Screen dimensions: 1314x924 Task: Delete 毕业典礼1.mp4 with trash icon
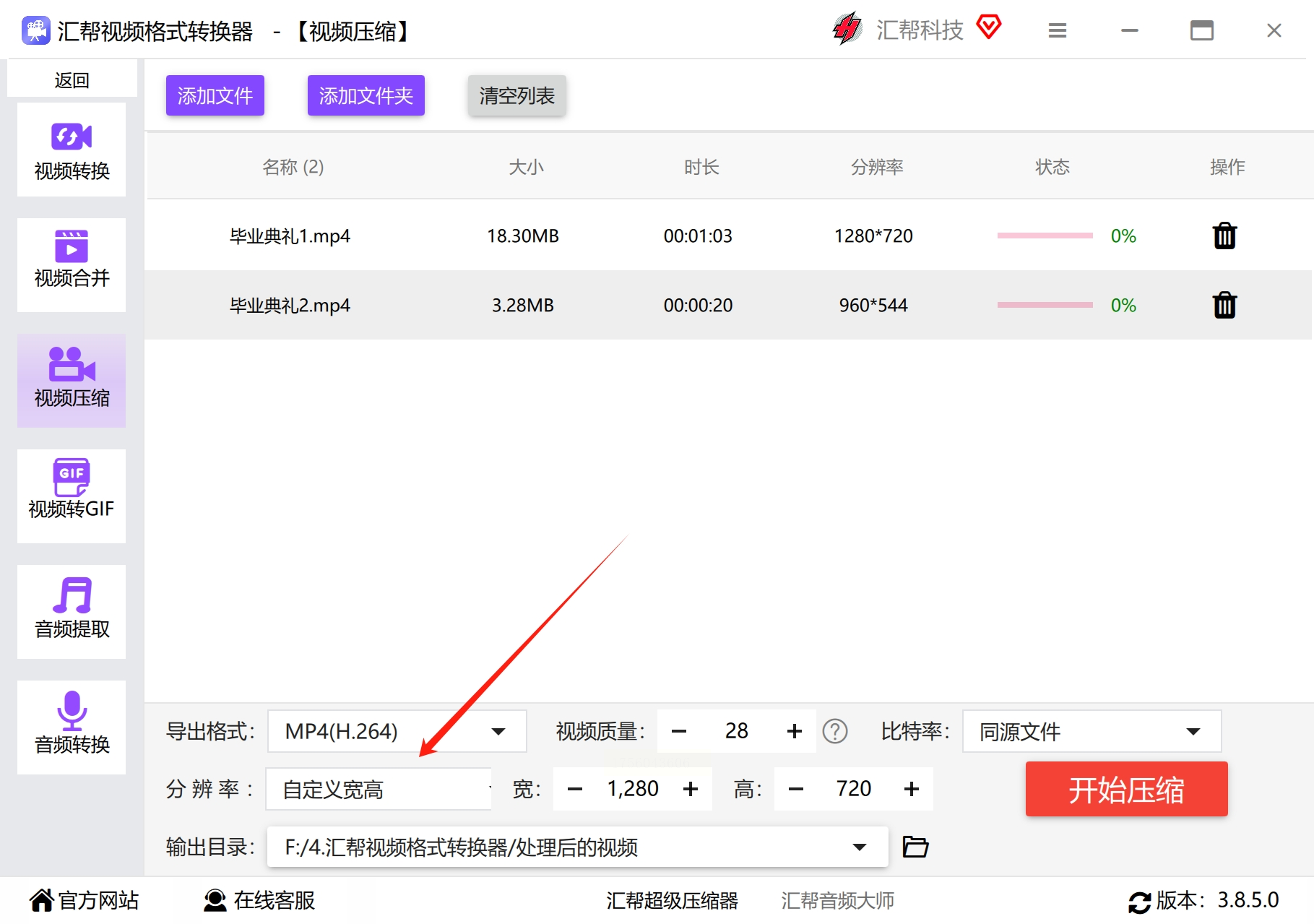[1224, 236]
